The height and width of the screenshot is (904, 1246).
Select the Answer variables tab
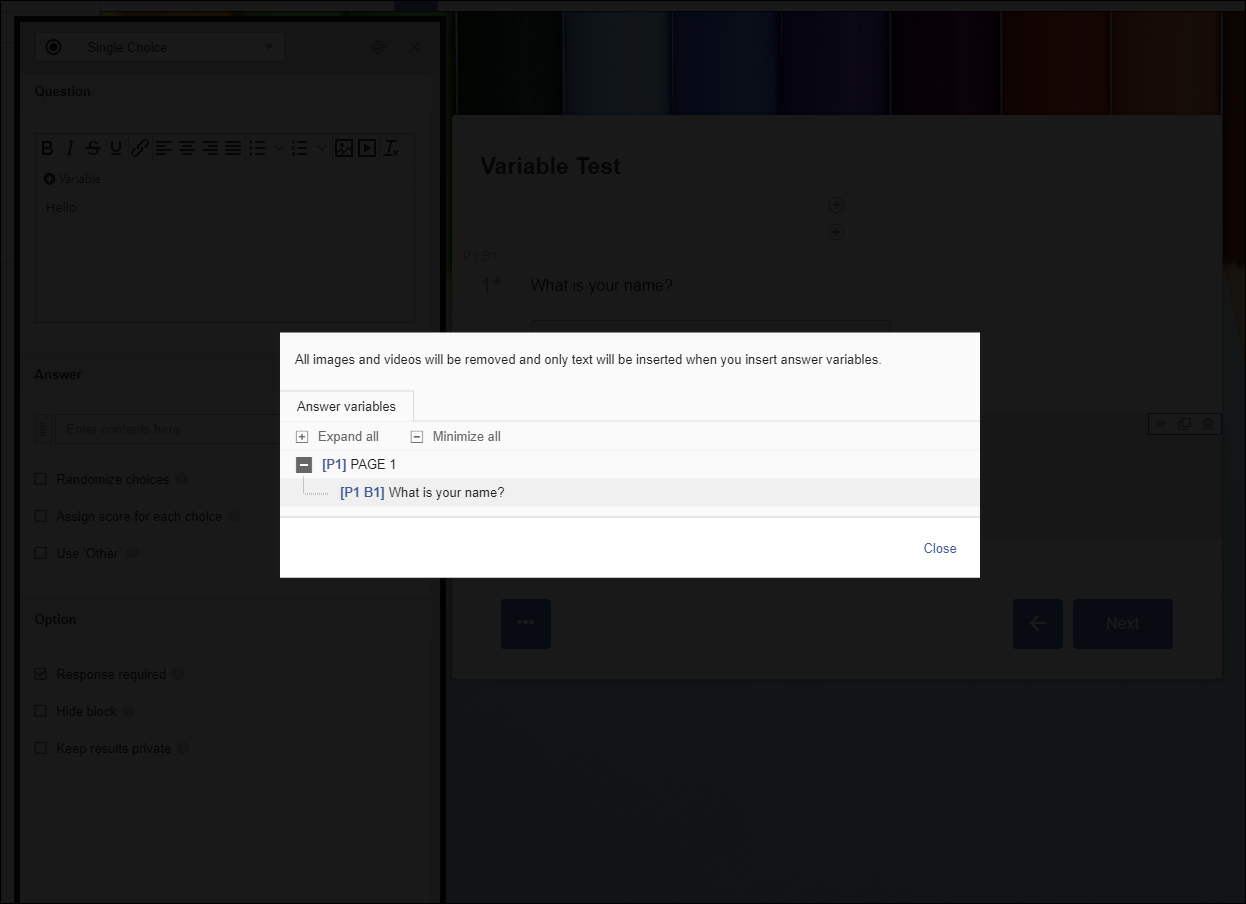tap(346, 406)
